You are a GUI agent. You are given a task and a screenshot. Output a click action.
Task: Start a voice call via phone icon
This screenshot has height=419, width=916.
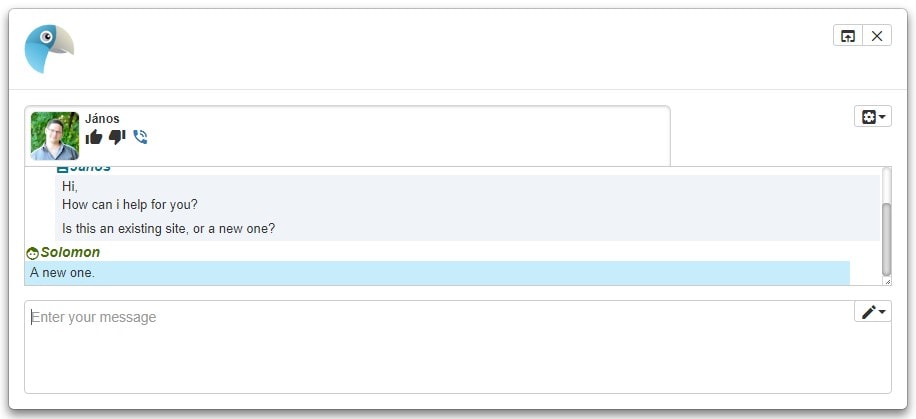pyautogui.click(x=140, y=137)
